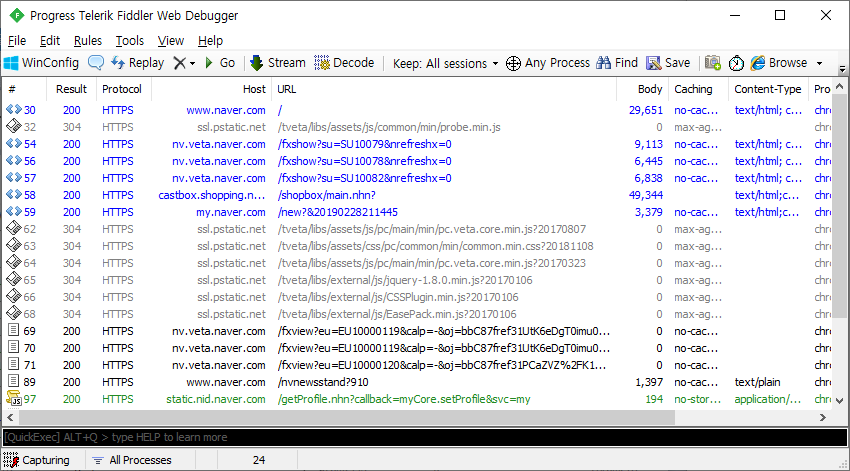Save the captured sessions
Image resolution: width=850 pixels, height=471 pixels.
(x=668, y=63)
